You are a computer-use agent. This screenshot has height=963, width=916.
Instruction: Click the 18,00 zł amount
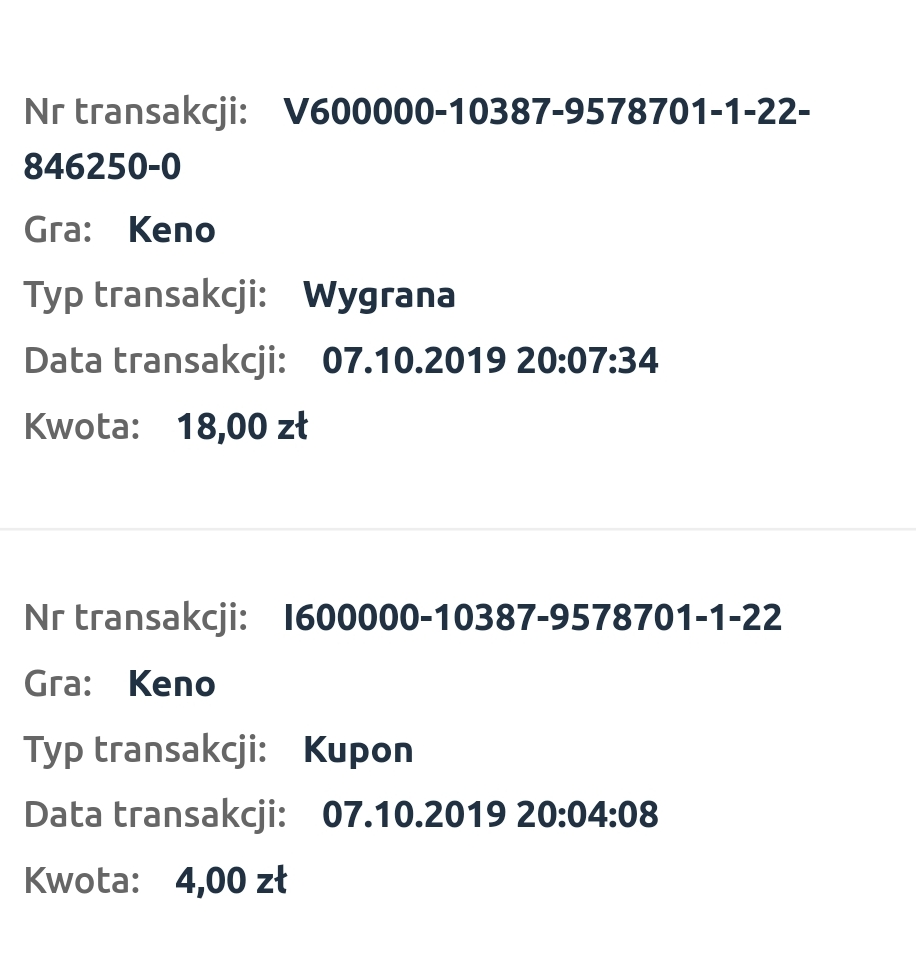242,427
